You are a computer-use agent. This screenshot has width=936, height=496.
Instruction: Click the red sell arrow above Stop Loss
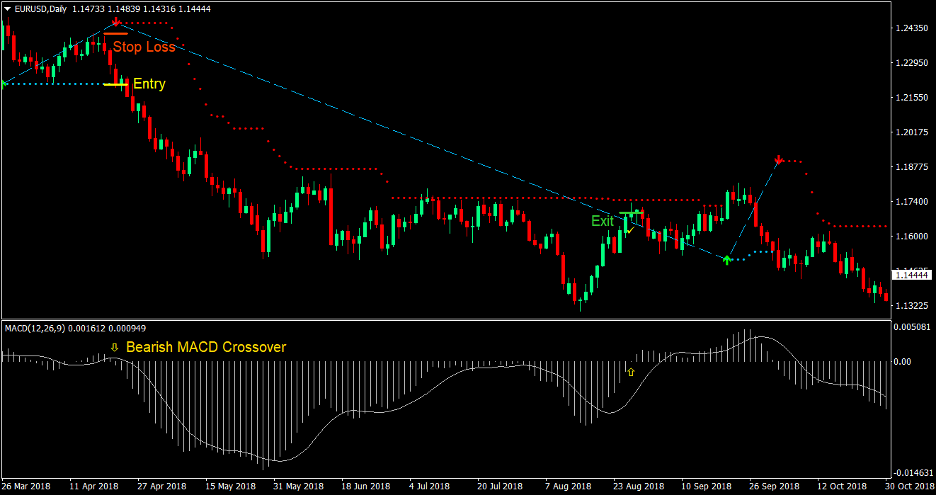click(116, 21)
